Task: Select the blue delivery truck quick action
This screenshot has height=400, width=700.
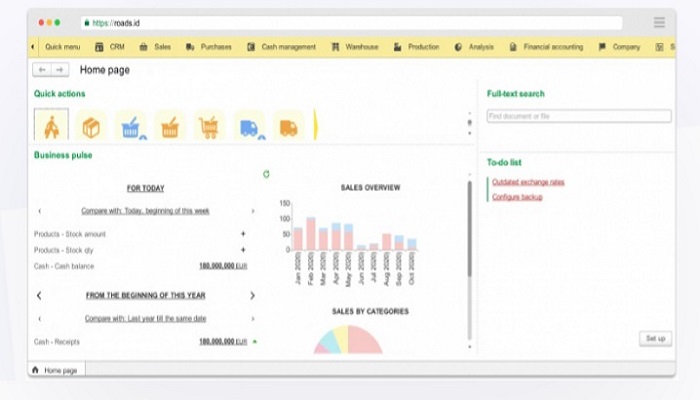Action: pos(249,127)
